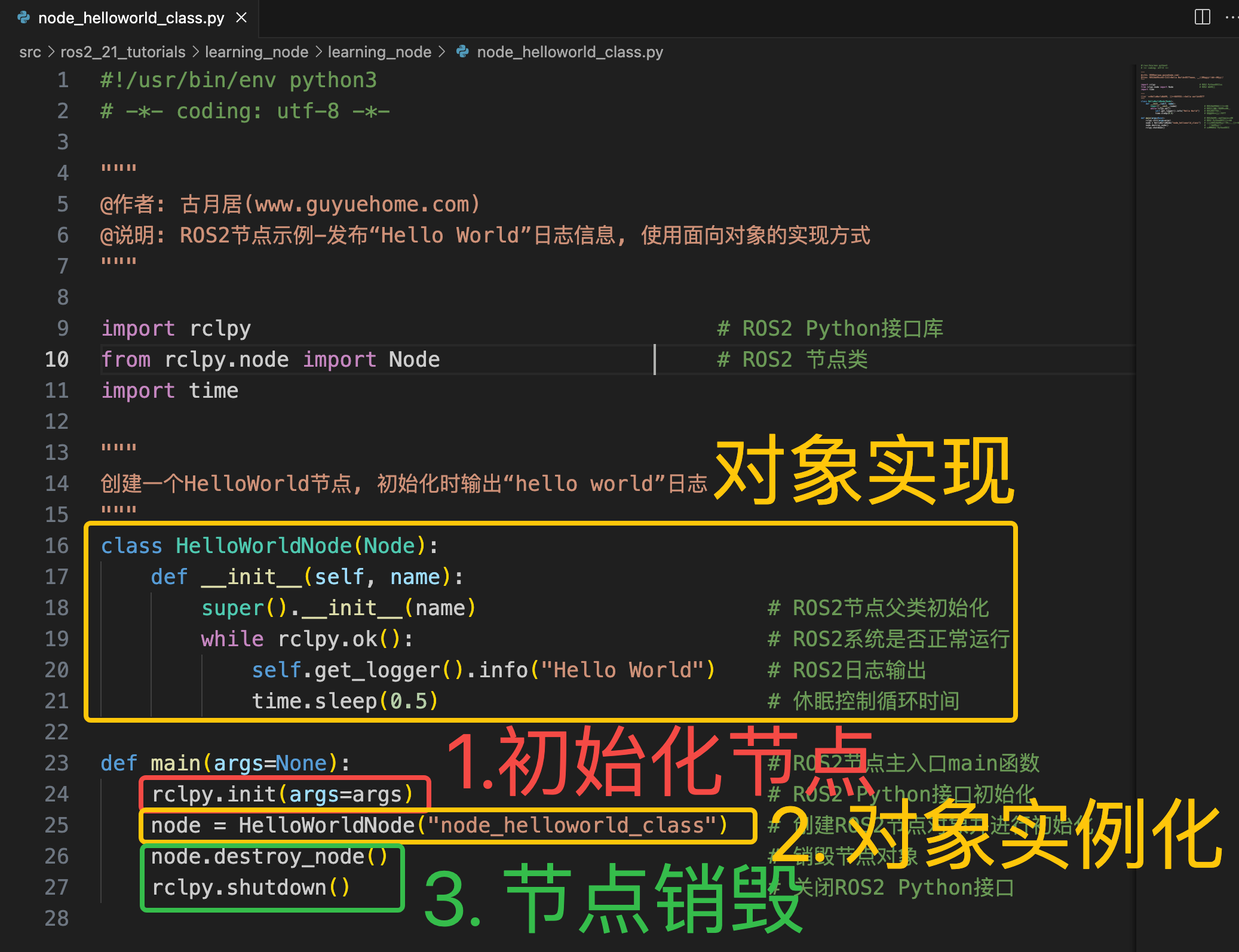Open the src breadcrumb folder

[30, 52]
